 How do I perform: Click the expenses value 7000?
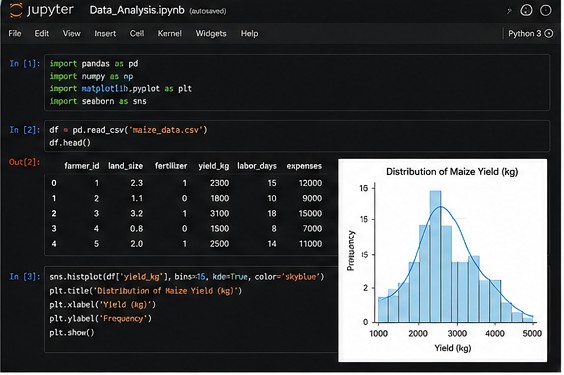pos(312,228)
